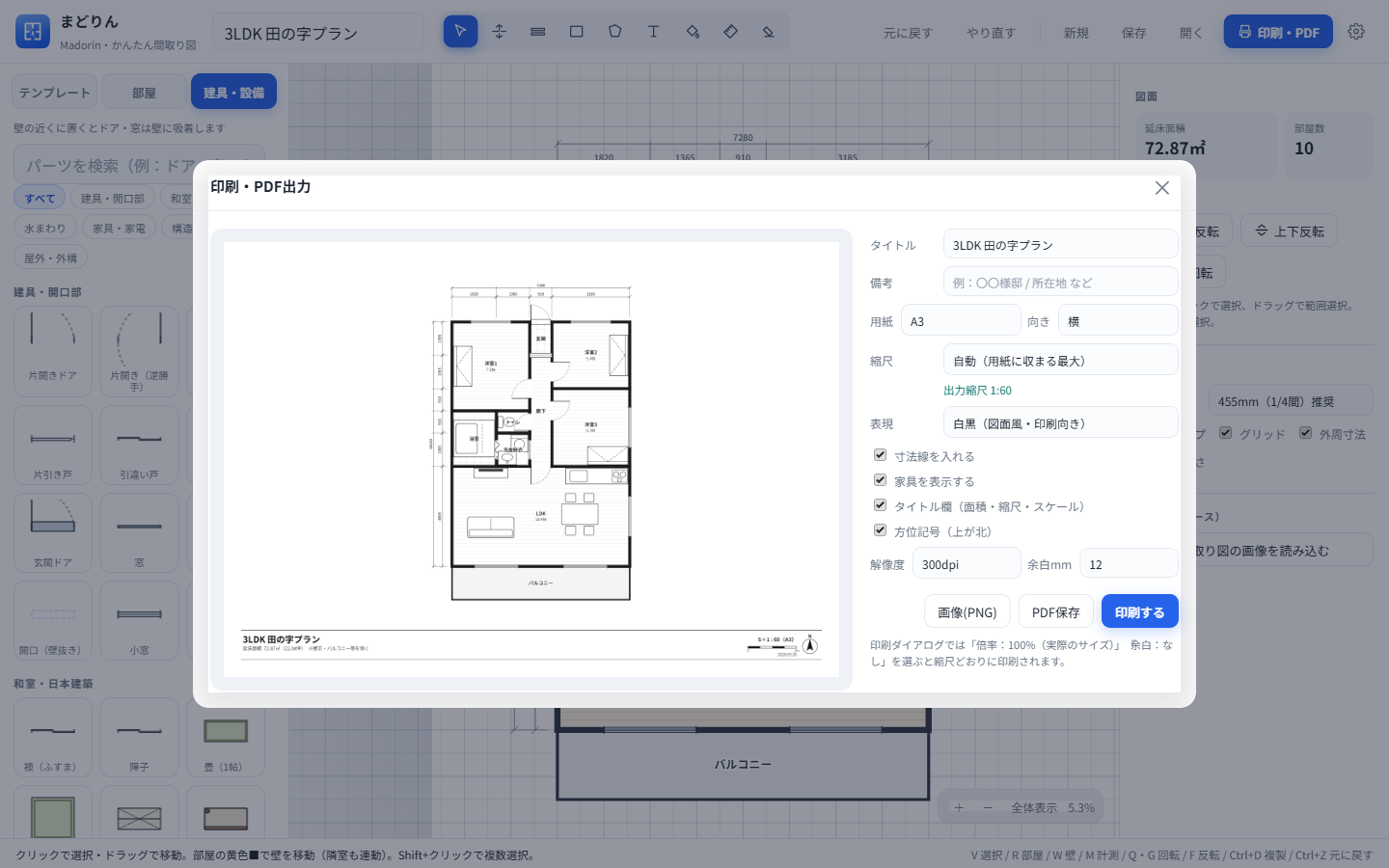Toggle 家具を表示する checkbox
Viewport: 1389px width, 868px height.
click(880, 480)
